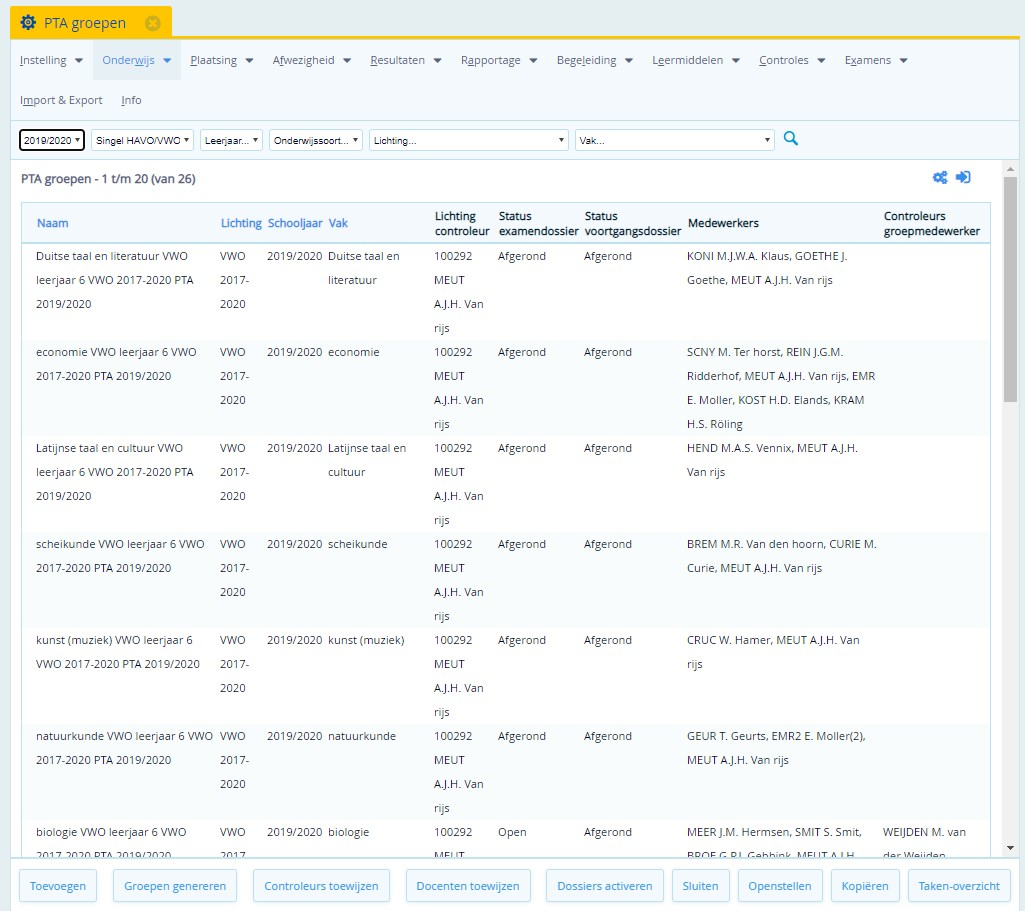Click the vertical scrollbar thumb
Image resolution: width=1025 pixels, height=911 pixels.
click(x=1010, y=289)
